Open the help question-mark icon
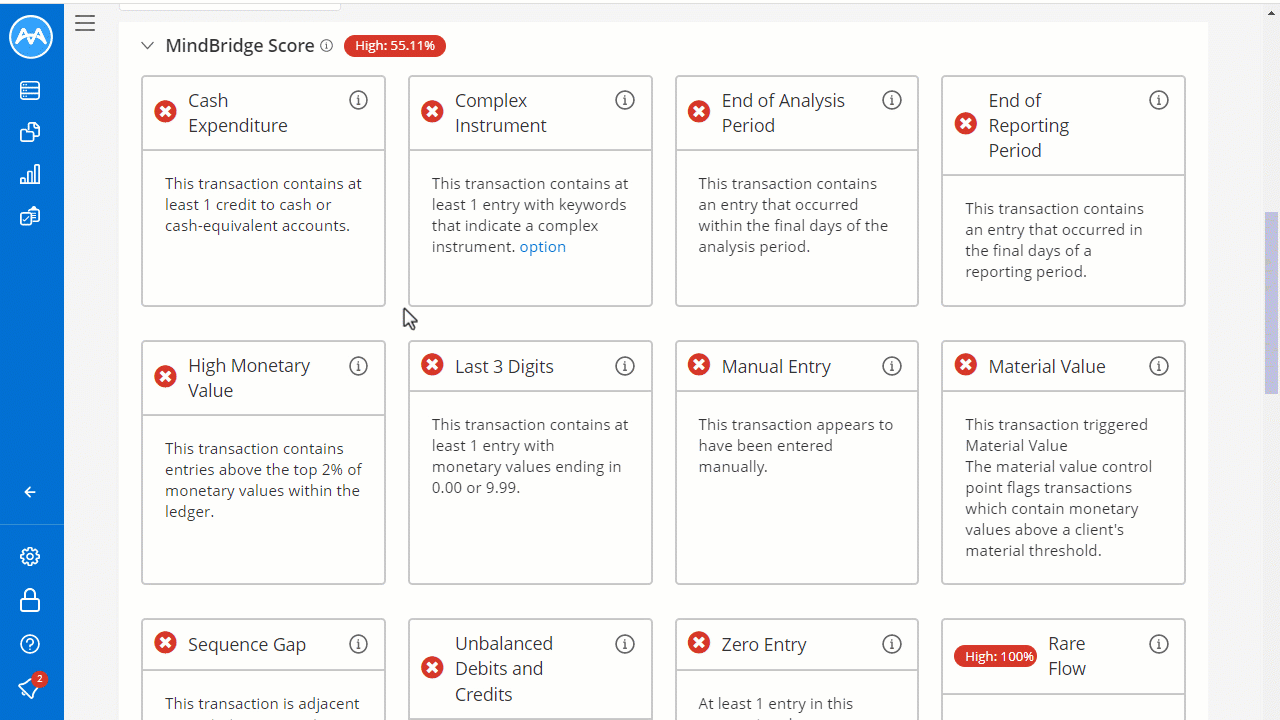 29,644
